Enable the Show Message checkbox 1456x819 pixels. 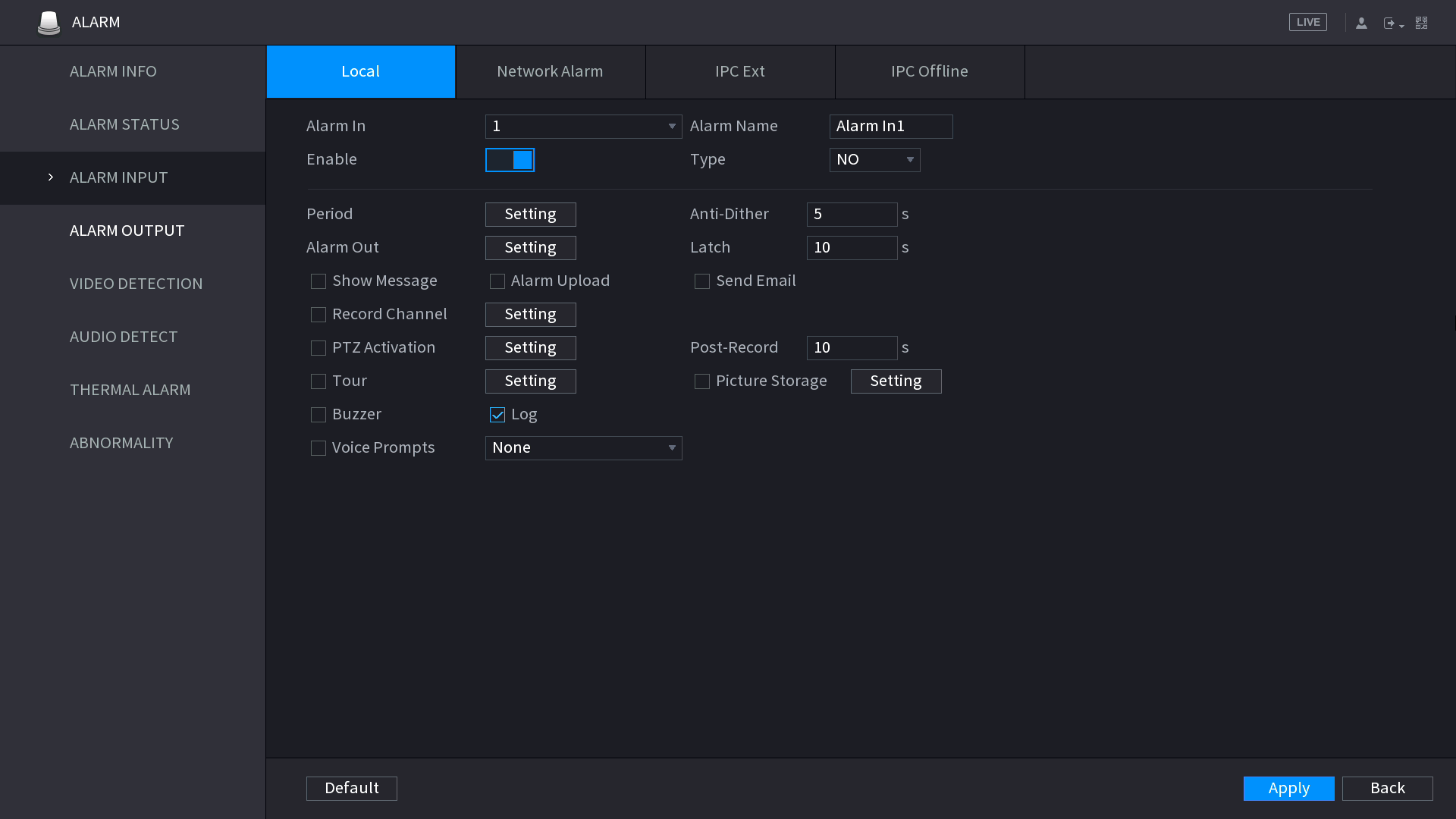318,281
